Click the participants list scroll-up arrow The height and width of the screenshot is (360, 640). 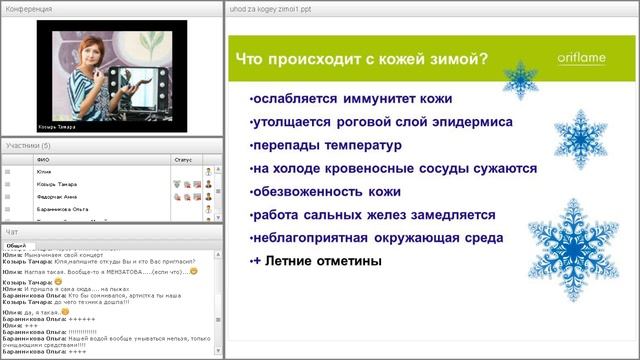218,169
